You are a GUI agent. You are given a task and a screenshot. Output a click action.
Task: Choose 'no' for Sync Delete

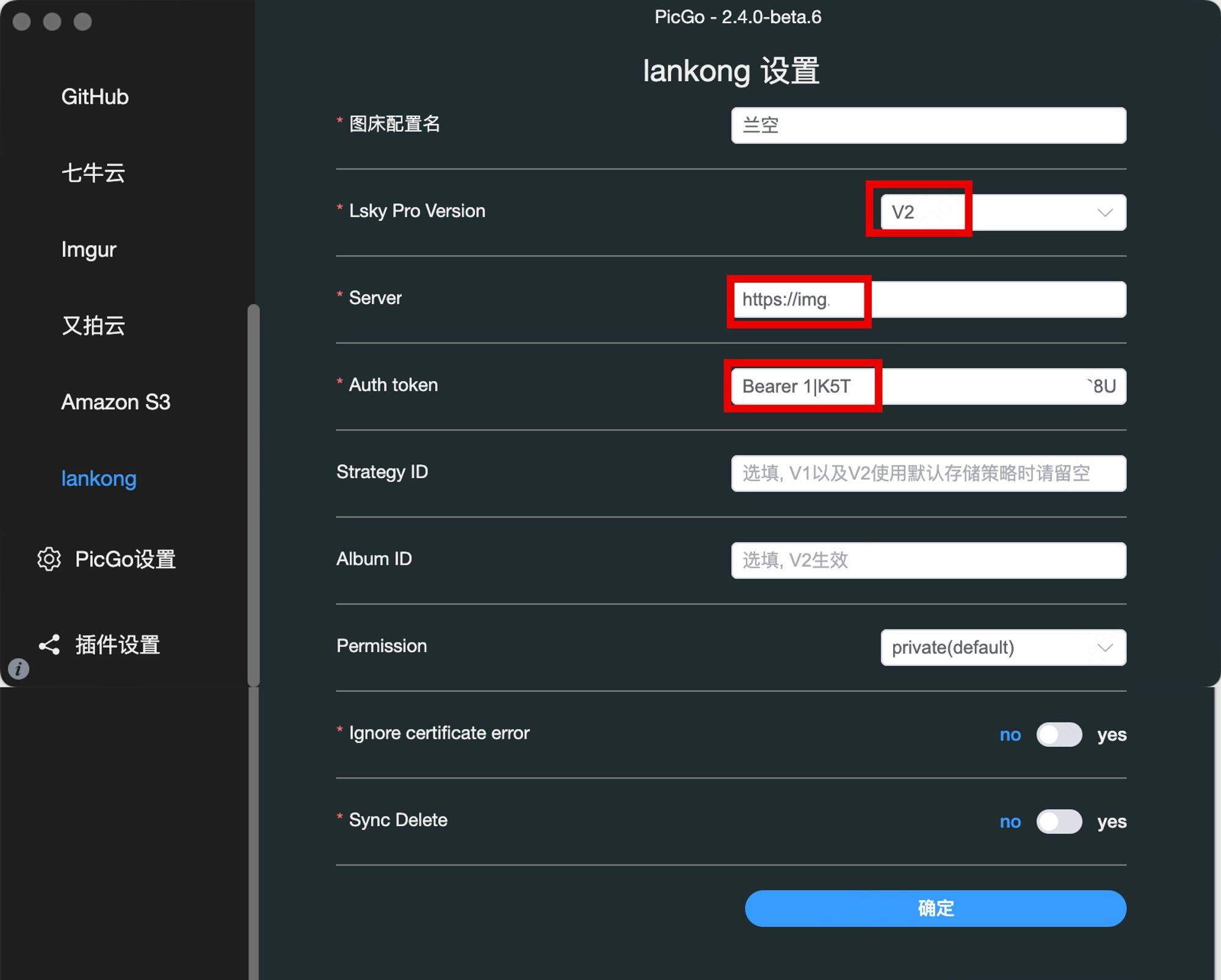point(1010,821)
